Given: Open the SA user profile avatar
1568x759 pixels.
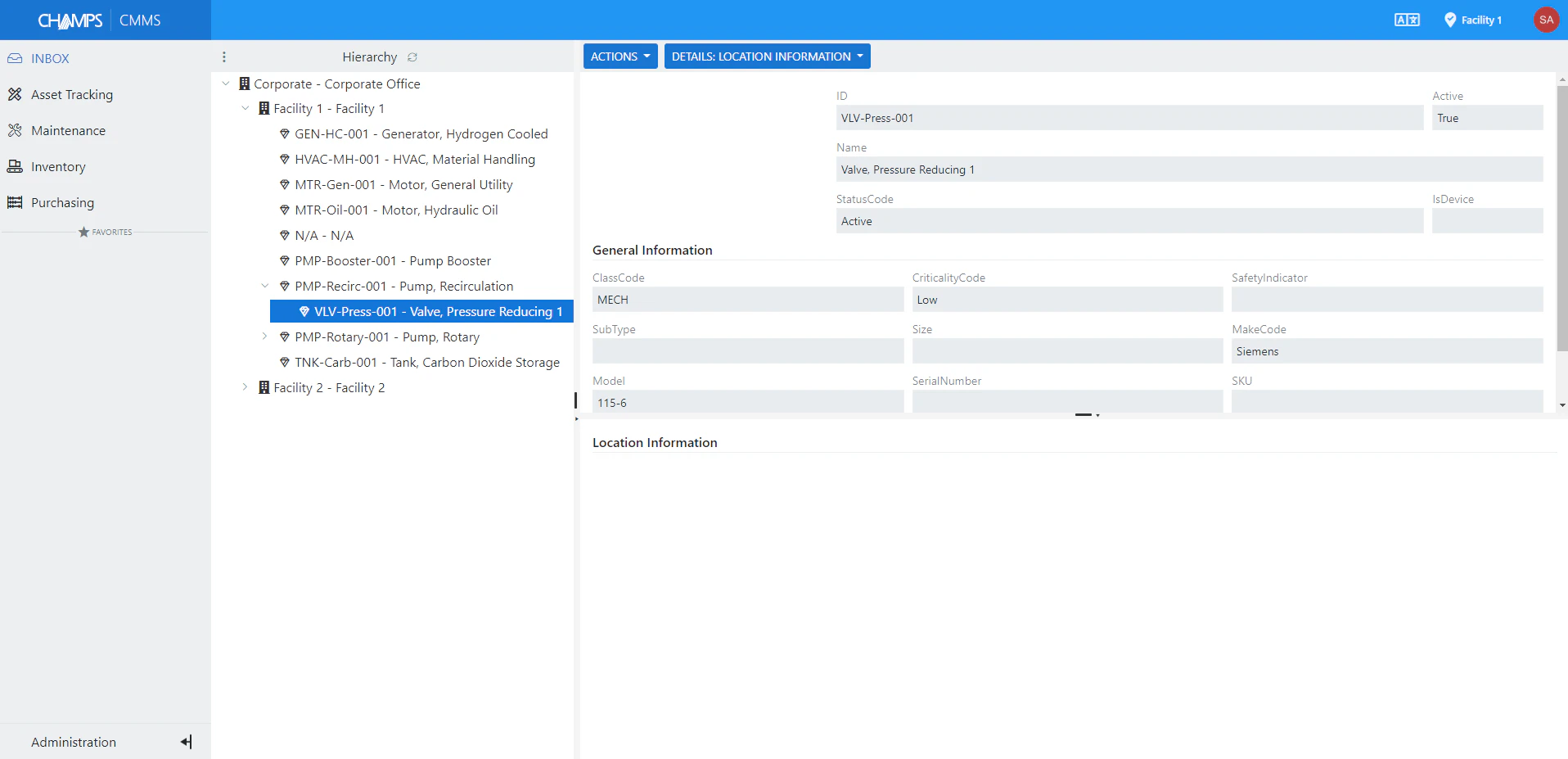Looking at the screenshot, I should (x=1545, y=19).
